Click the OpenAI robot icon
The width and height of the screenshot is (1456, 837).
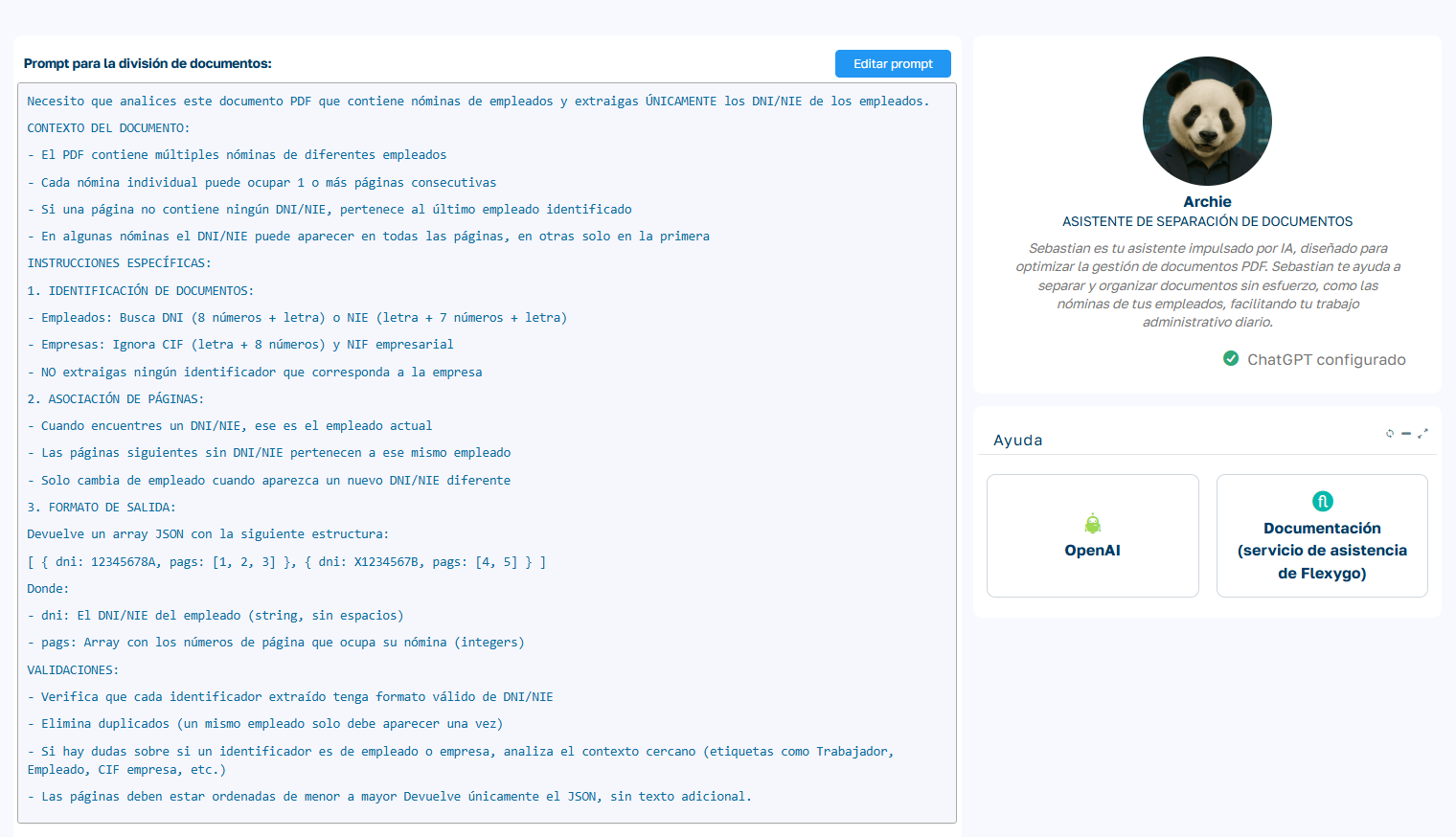point(1093,524)
